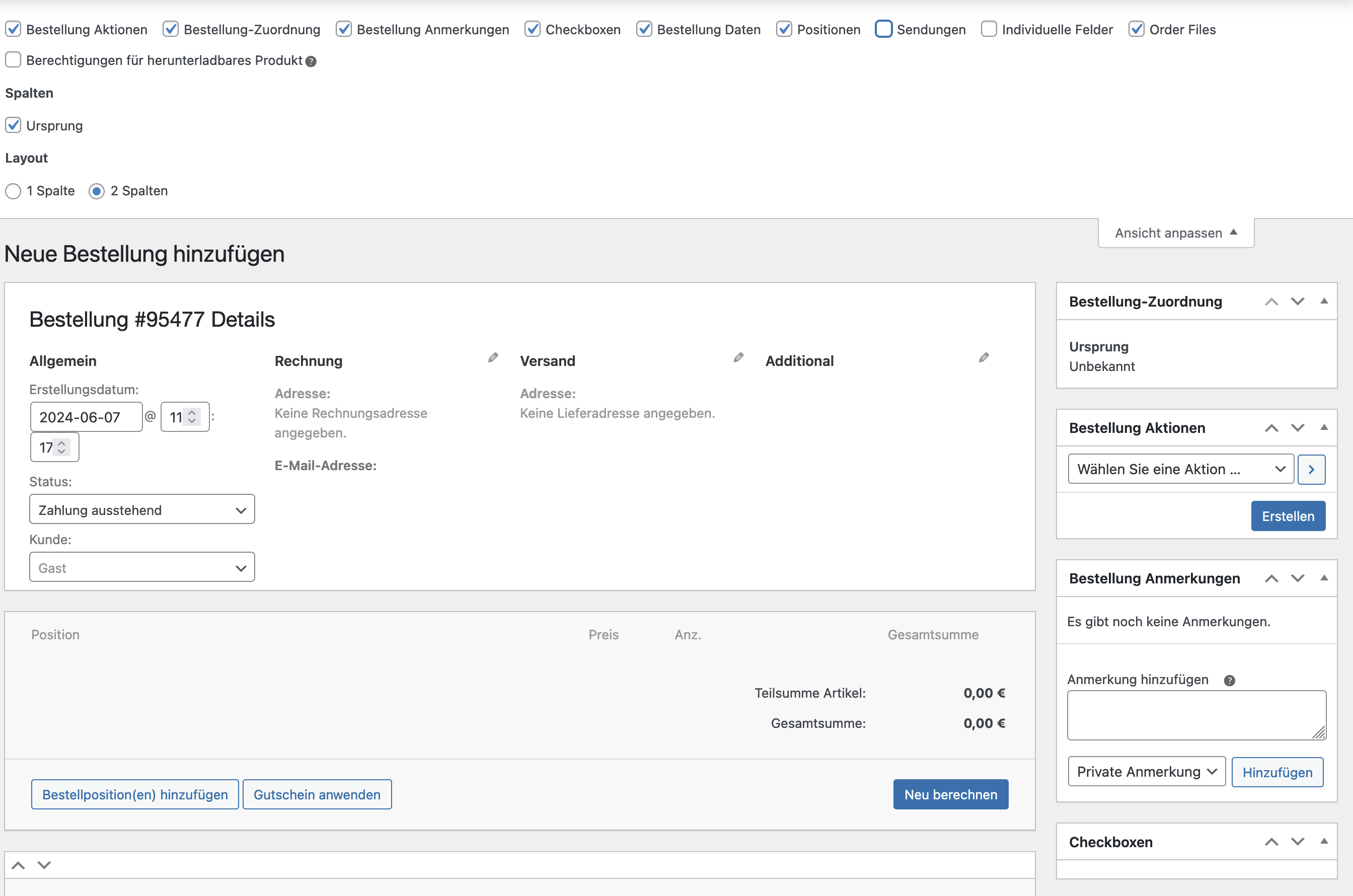Open the Status dropdown Zahlung ausstehend
Screen dimensions: 1353x896
pyautogui.click(x=142, y=510)
